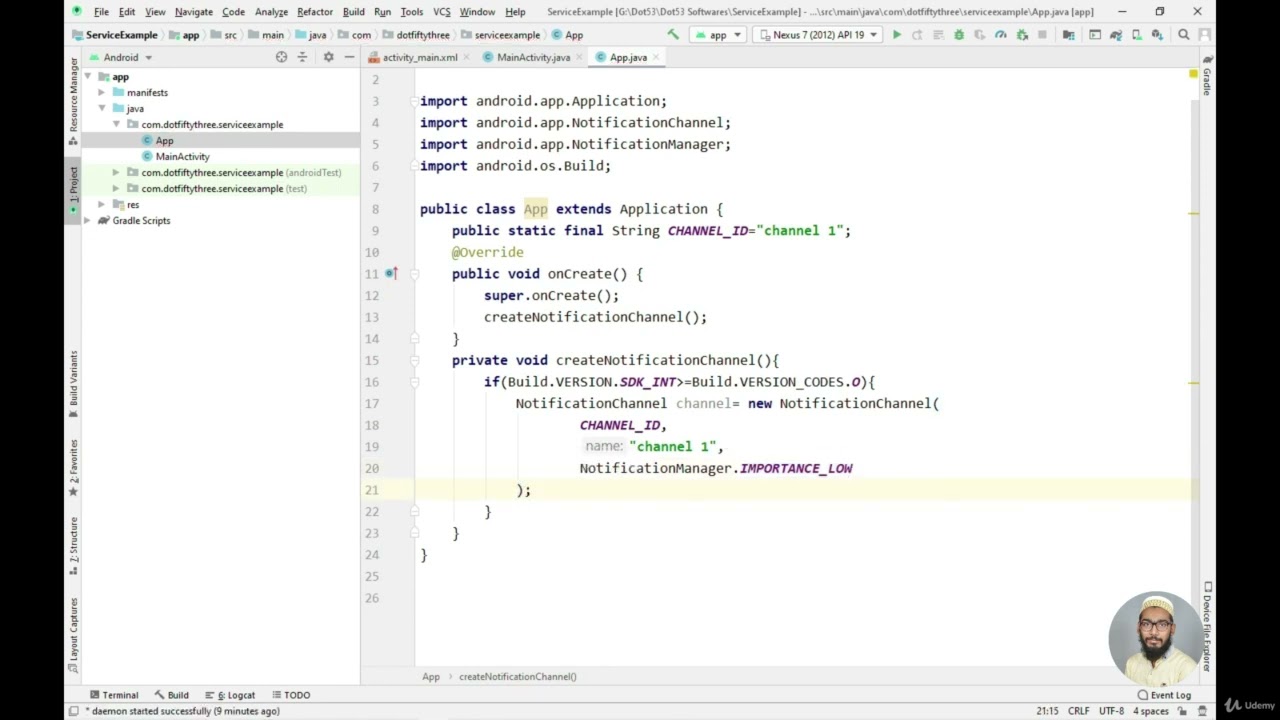Click the 4 spaces indent indicator
The height and width of the screenshot is (720, 1280).
coord(1150,711)
